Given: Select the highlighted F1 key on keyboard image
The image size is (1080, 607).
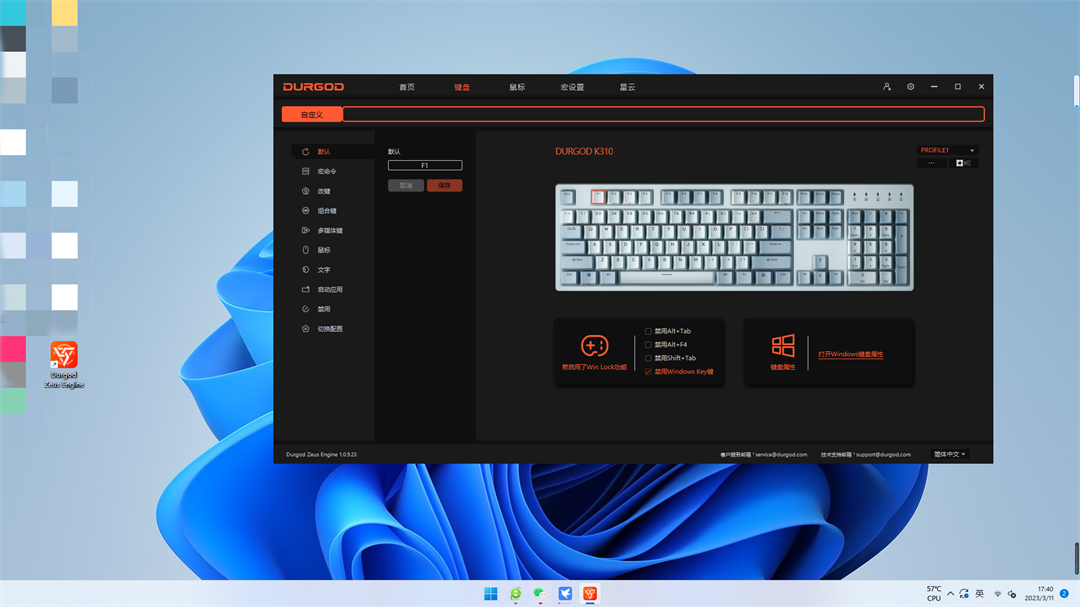Looking at the screenshot, I should (x=598, y=197).
